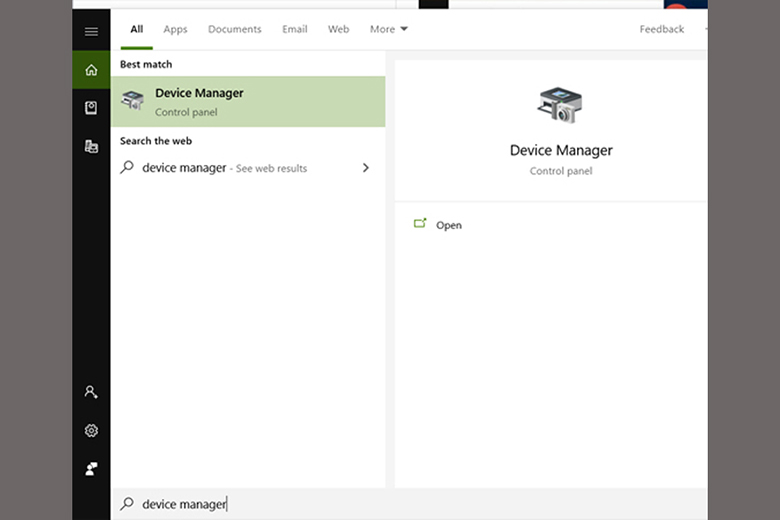
Task: Switch to the Apps tab
Action: (175, 29)
